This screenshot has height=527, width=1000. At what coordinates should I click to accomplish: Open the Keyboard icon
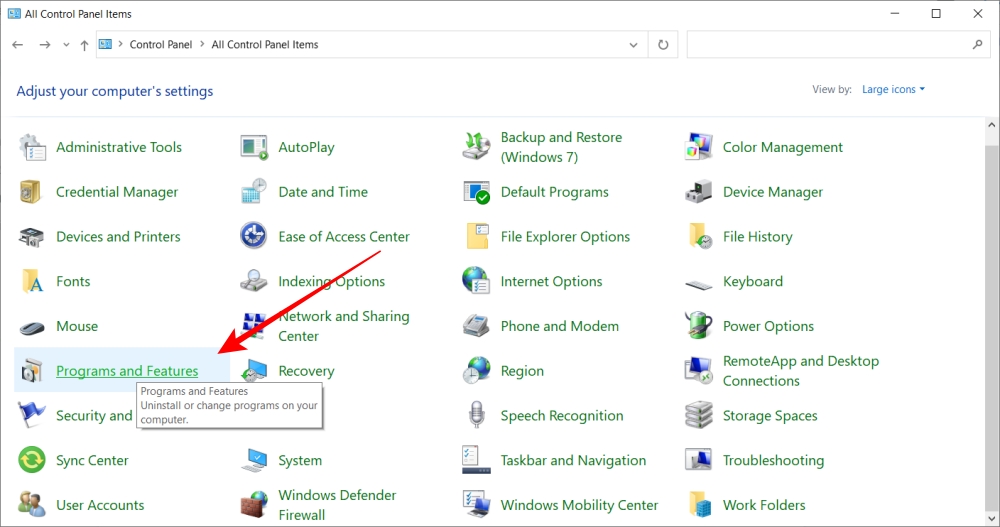[x=698, y=285]
